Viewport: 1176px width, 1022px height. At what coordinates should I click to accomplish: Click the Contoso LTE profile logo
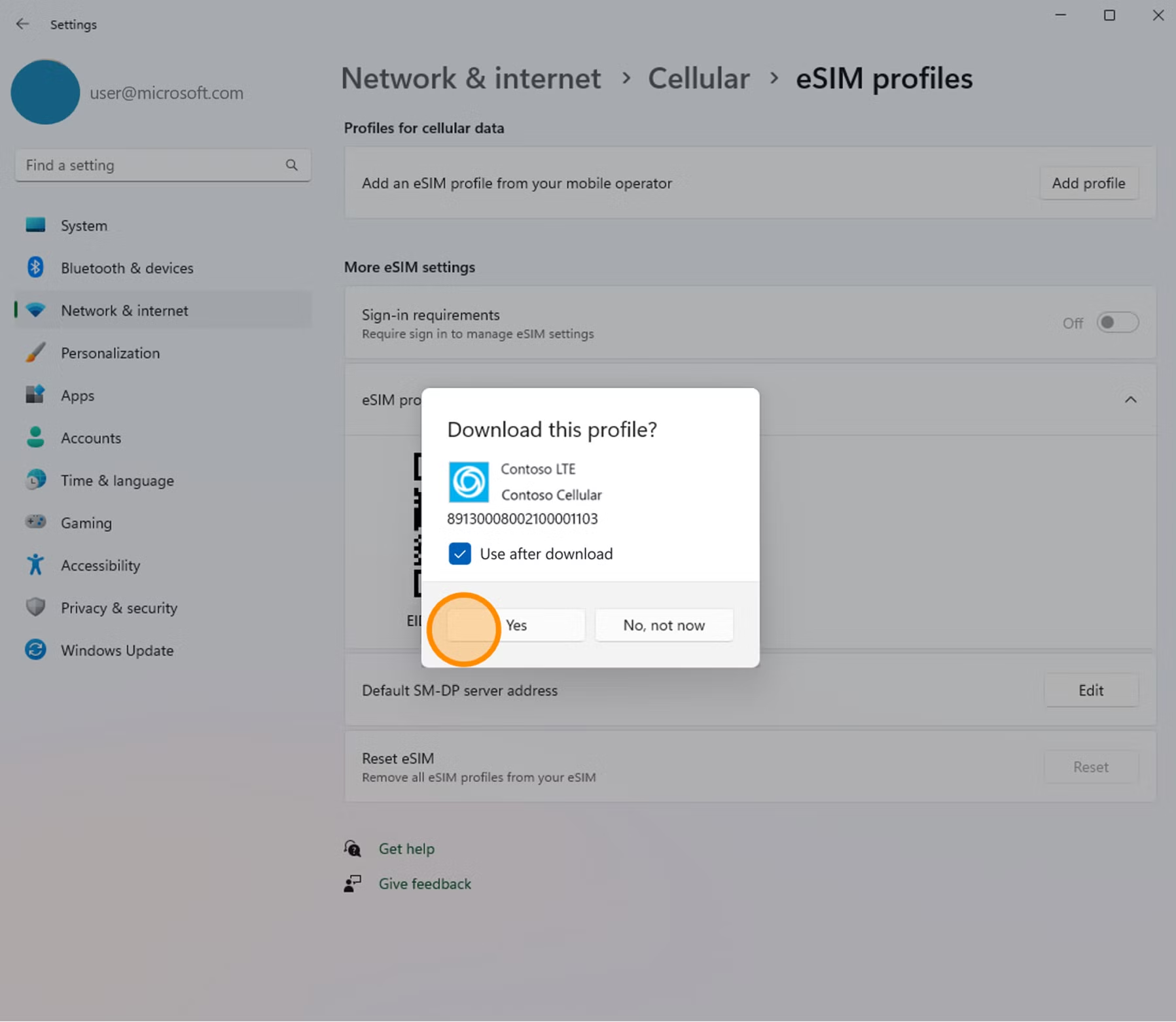pyautogui.click(x=469, y=482)
